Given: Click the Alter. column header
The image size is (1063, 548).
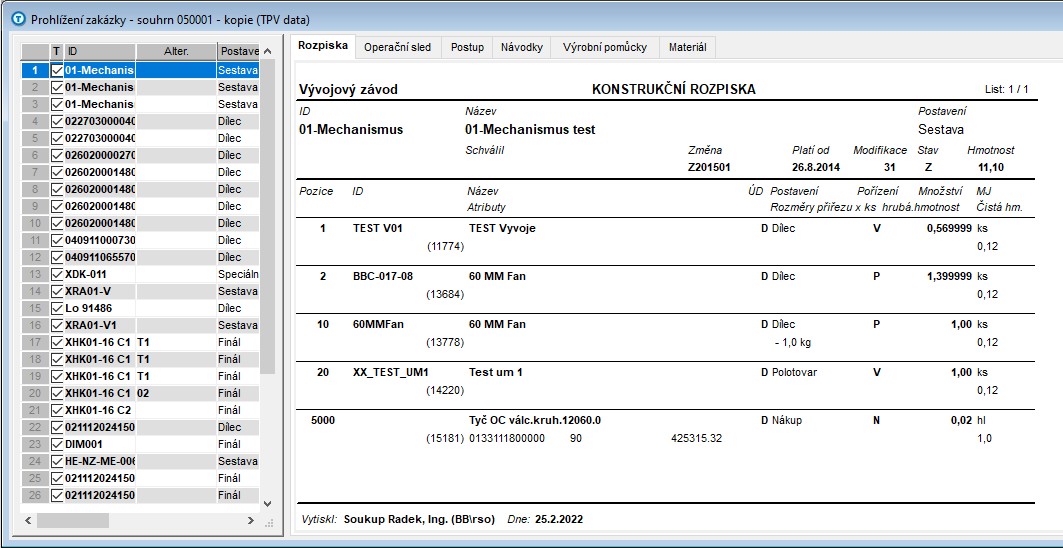Looking at the screenshot, I should click(176, 52).
